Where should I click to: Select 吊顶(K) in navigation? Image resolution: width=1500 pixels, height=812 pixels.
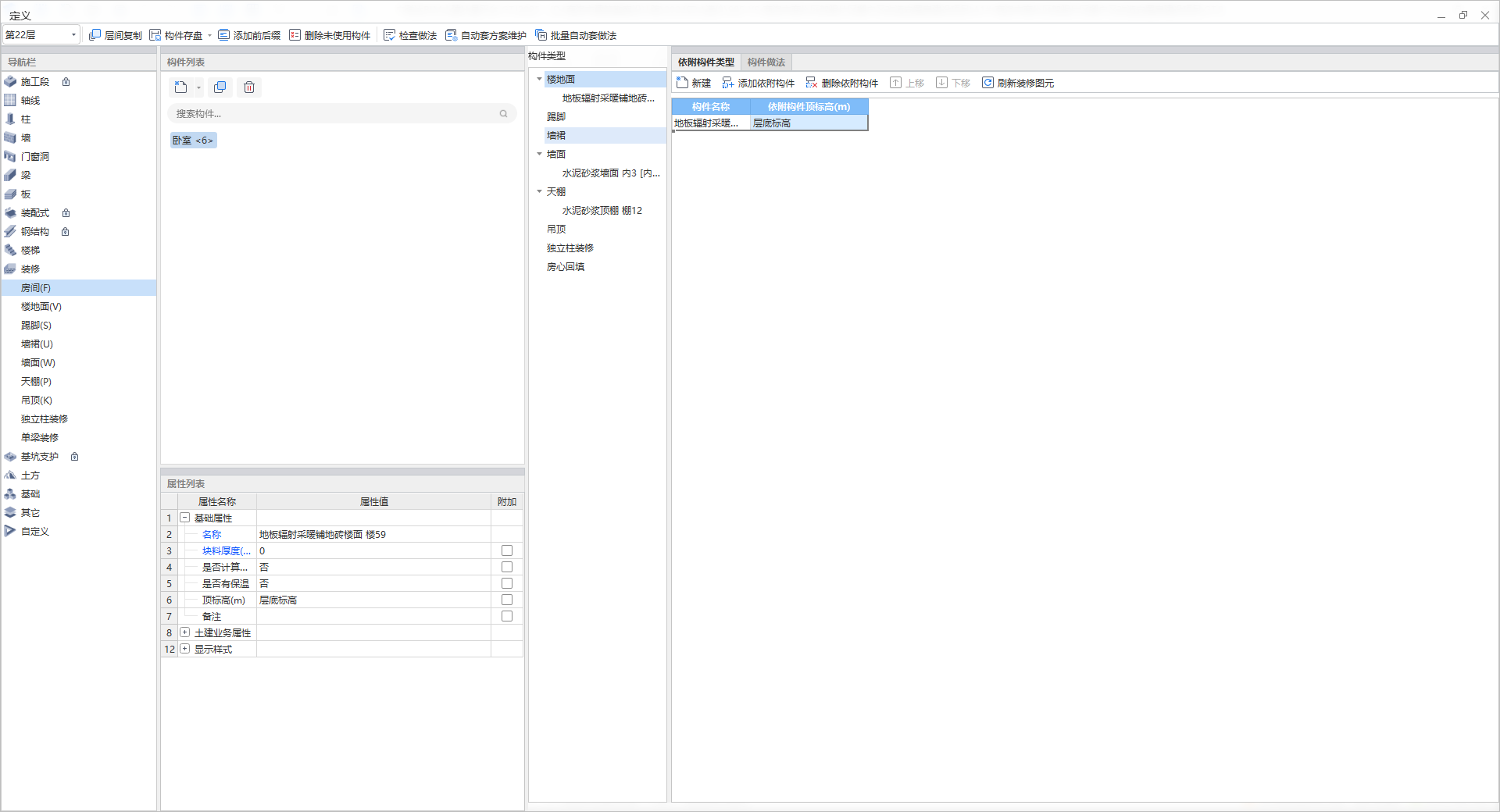[37, 401]
